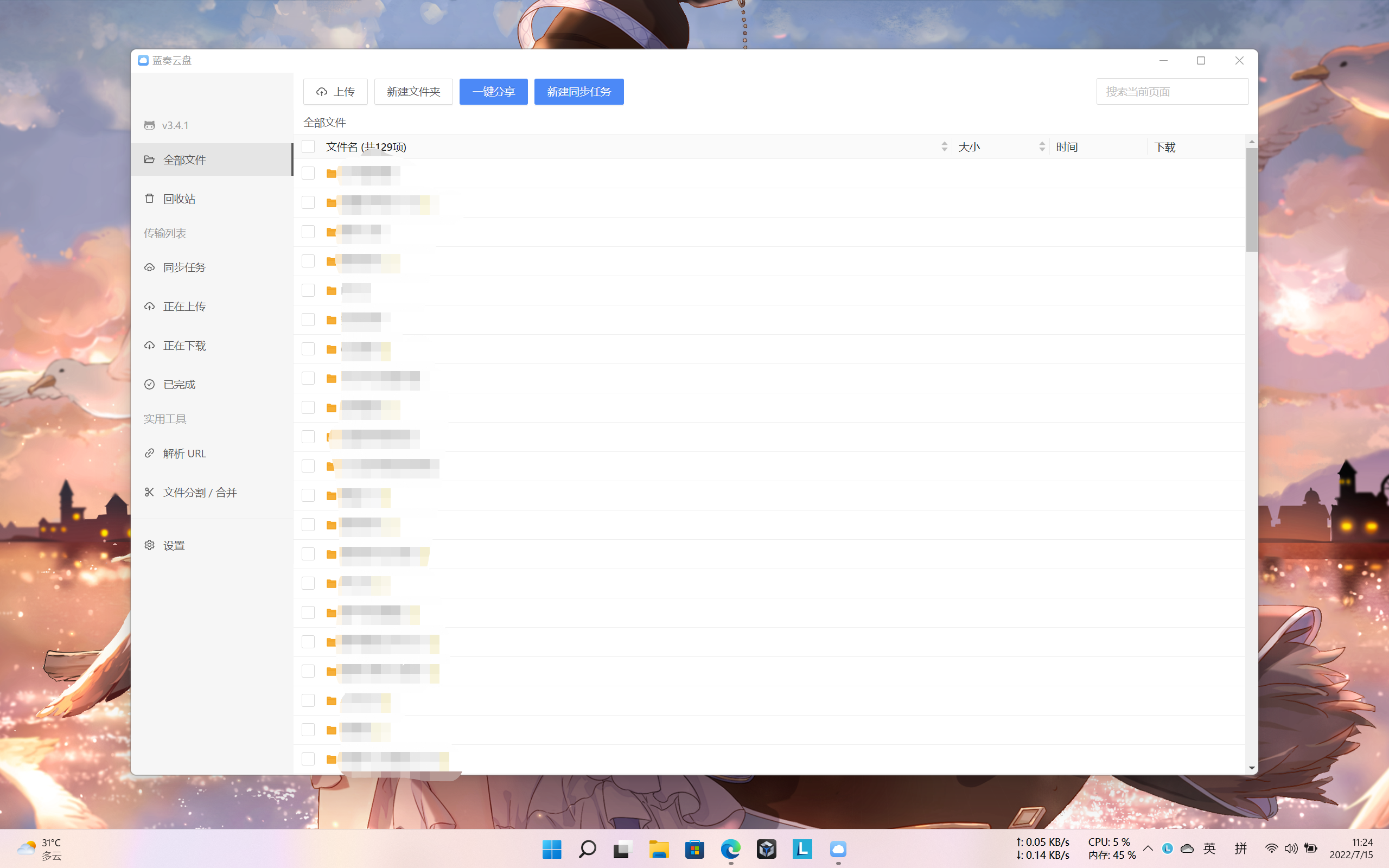Check the second folder row checkbox
This screenshot has width=1389, height=868.
pyautogui.click(x=308, y=203)
